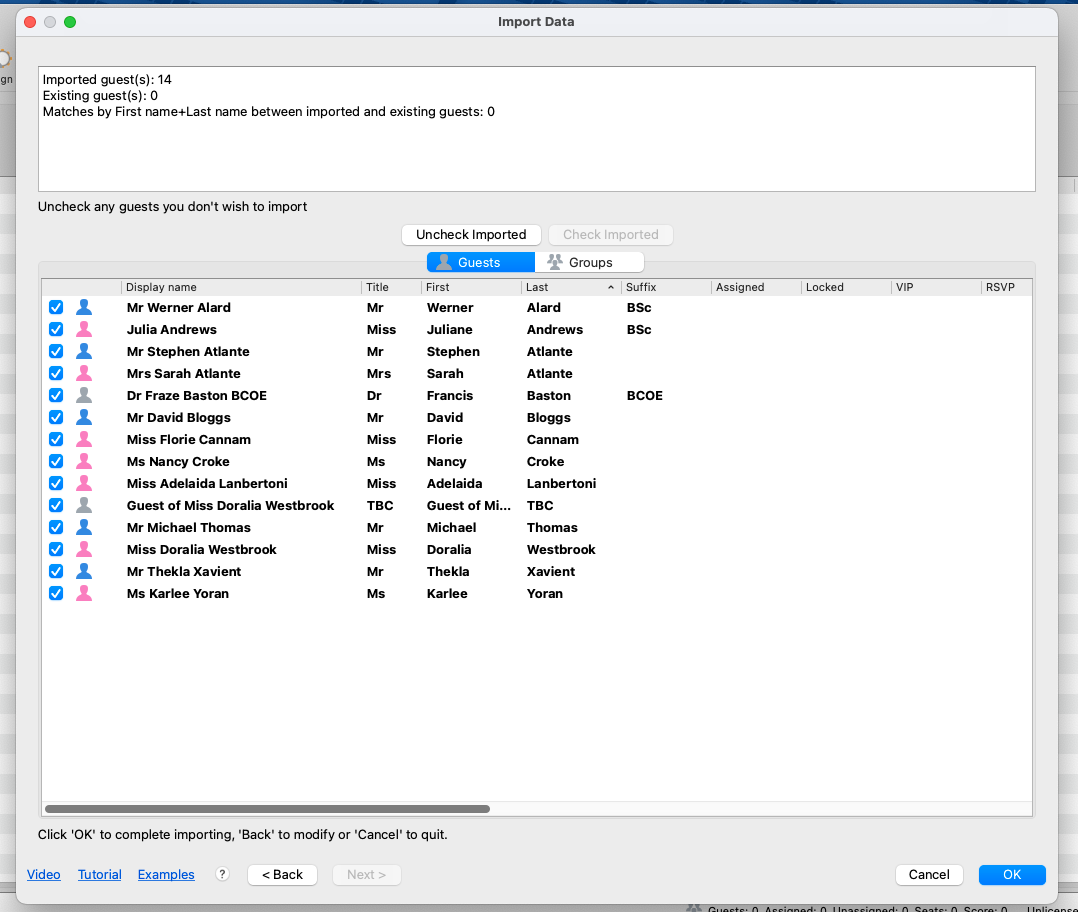Click the pink icon next to Ms Nancy Croke
Image resolution: width=1078 pixels, height=912 pixels.
pos(84,462)
